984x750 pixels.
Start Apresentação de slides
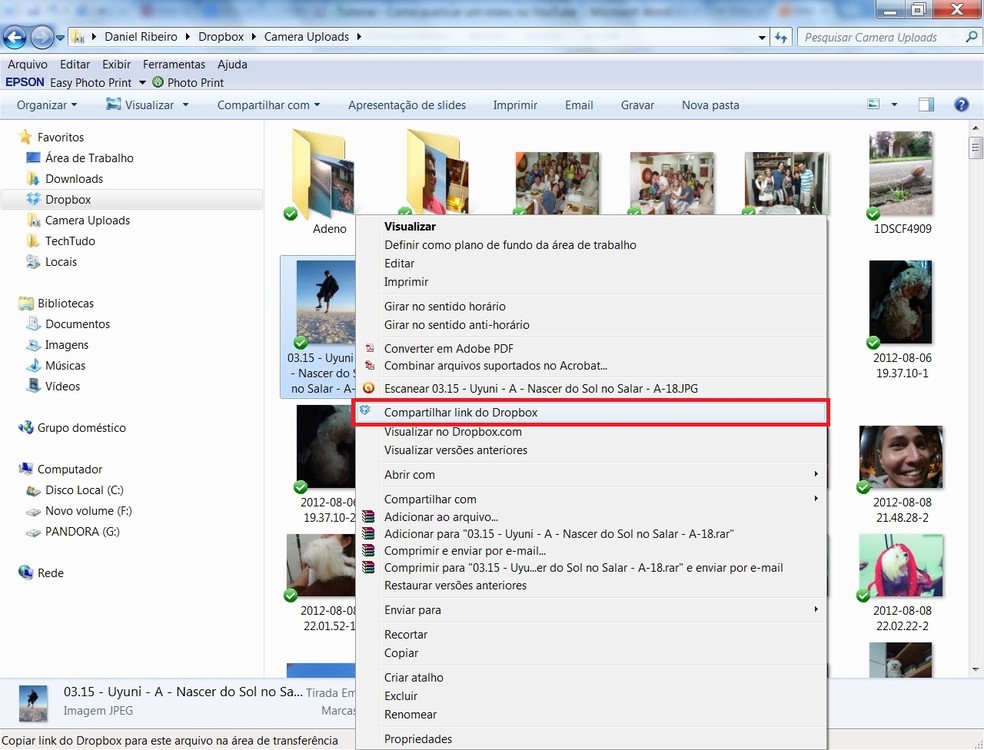point(407,105)
